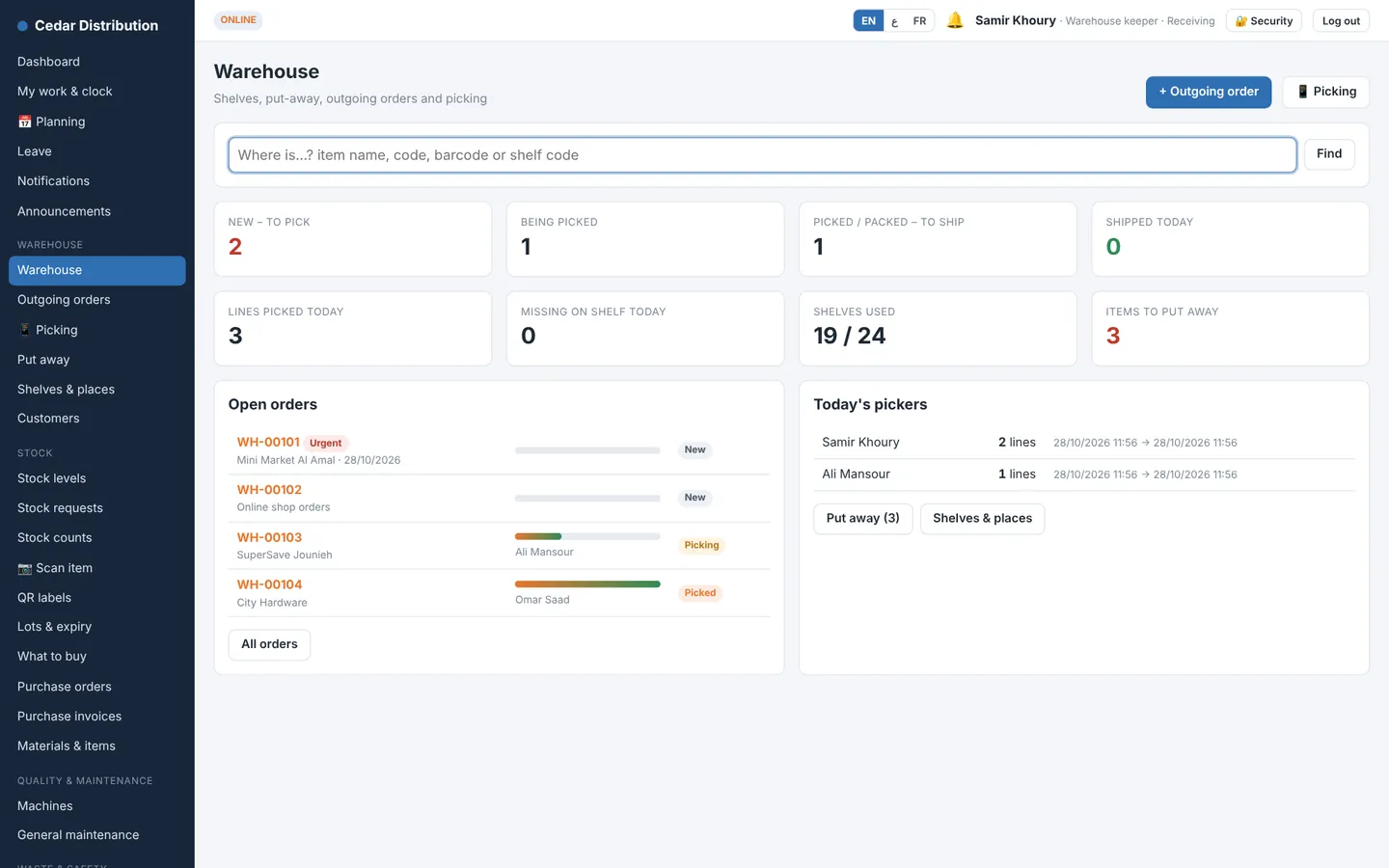This screenshot has height=868, width=1389.
Task: Open the Picking button in the header
Action: click(x=1325, y=92)
